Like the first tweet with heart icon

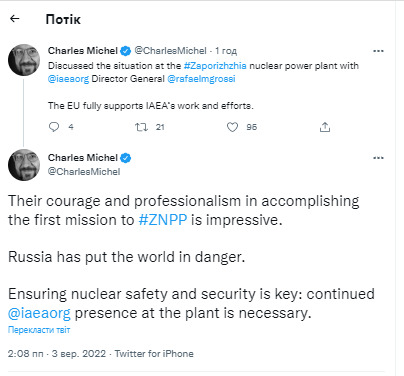pyautogui.click(x=232, y=127)
